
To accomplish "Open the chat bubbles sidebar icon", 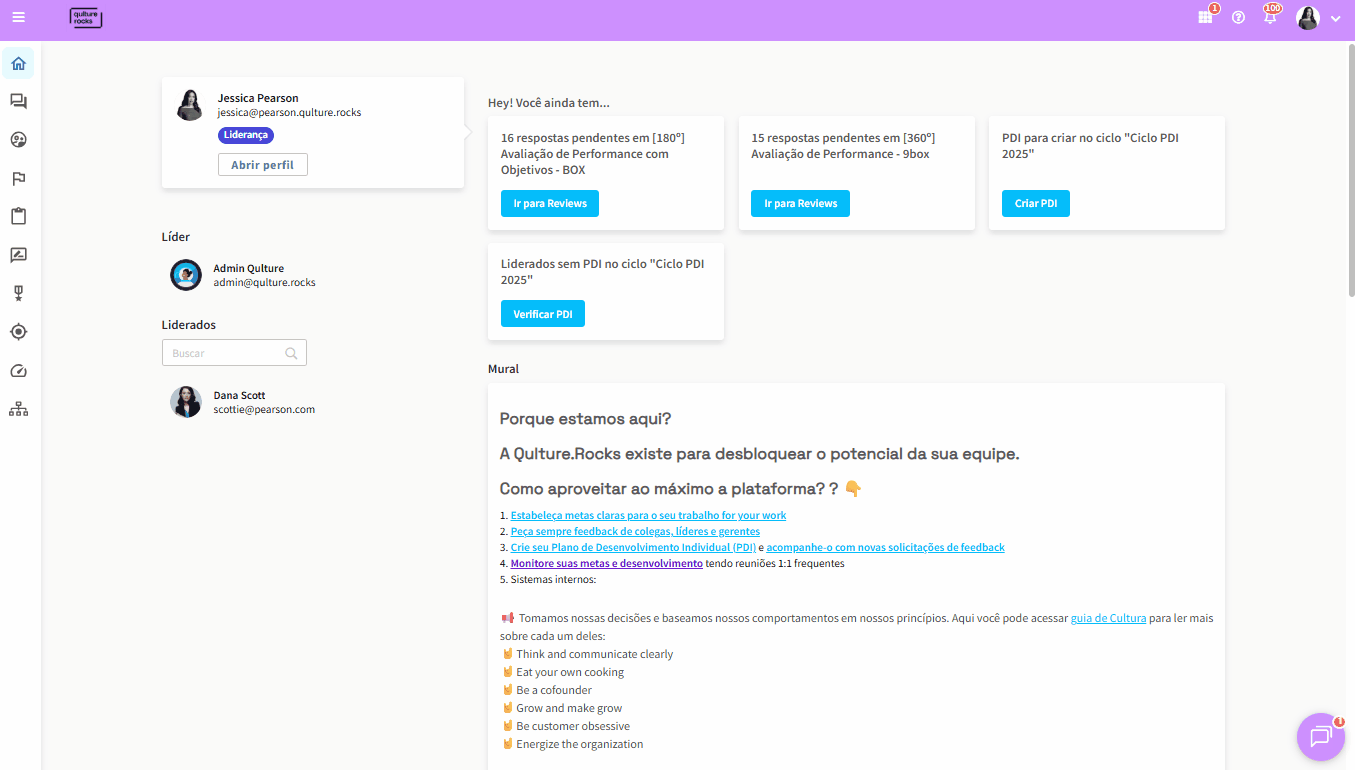I will pos(18,101).
